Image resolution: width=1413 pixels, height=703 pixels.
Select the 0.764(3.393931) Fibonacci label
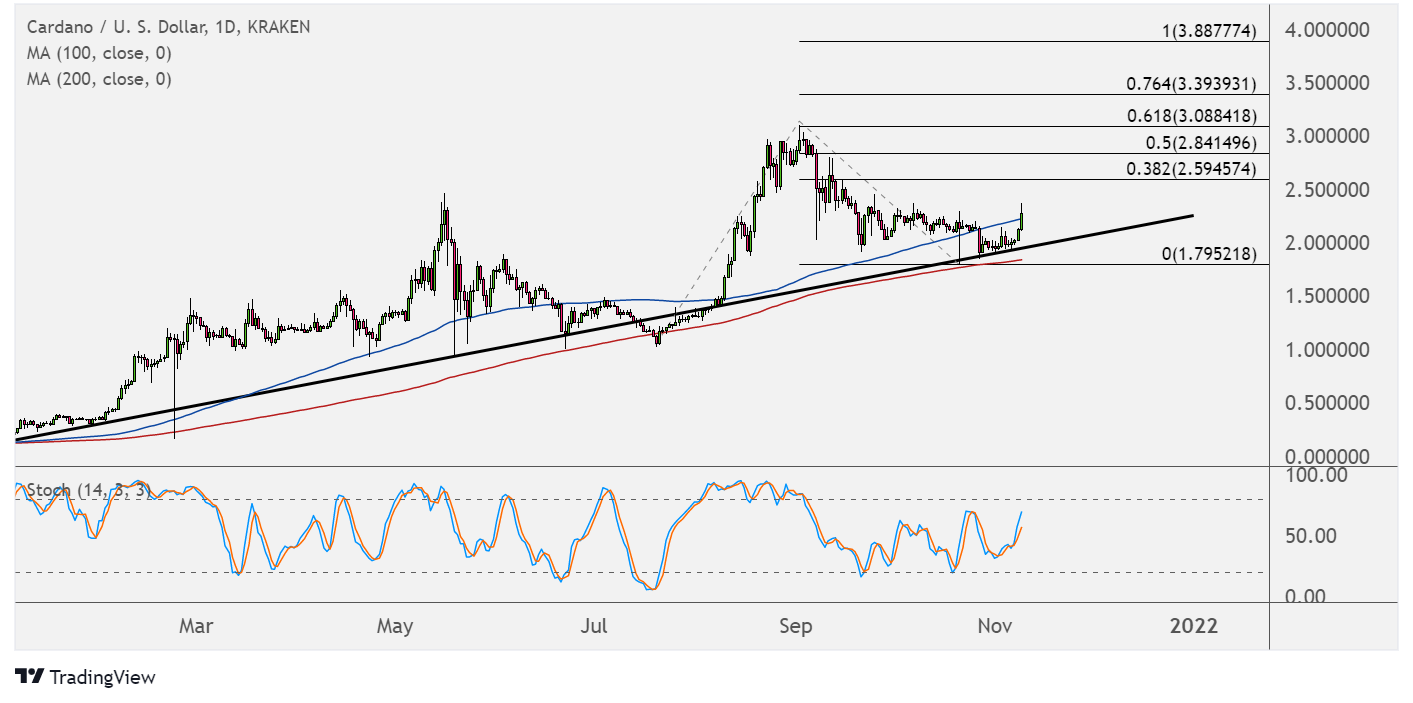coord(1190,84)
